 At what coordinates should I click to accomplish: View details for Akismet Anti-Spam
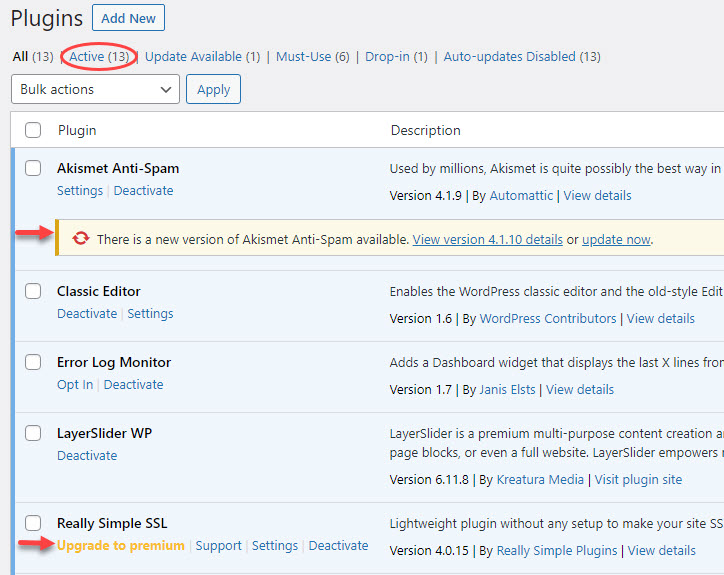[x=597, y=196]
